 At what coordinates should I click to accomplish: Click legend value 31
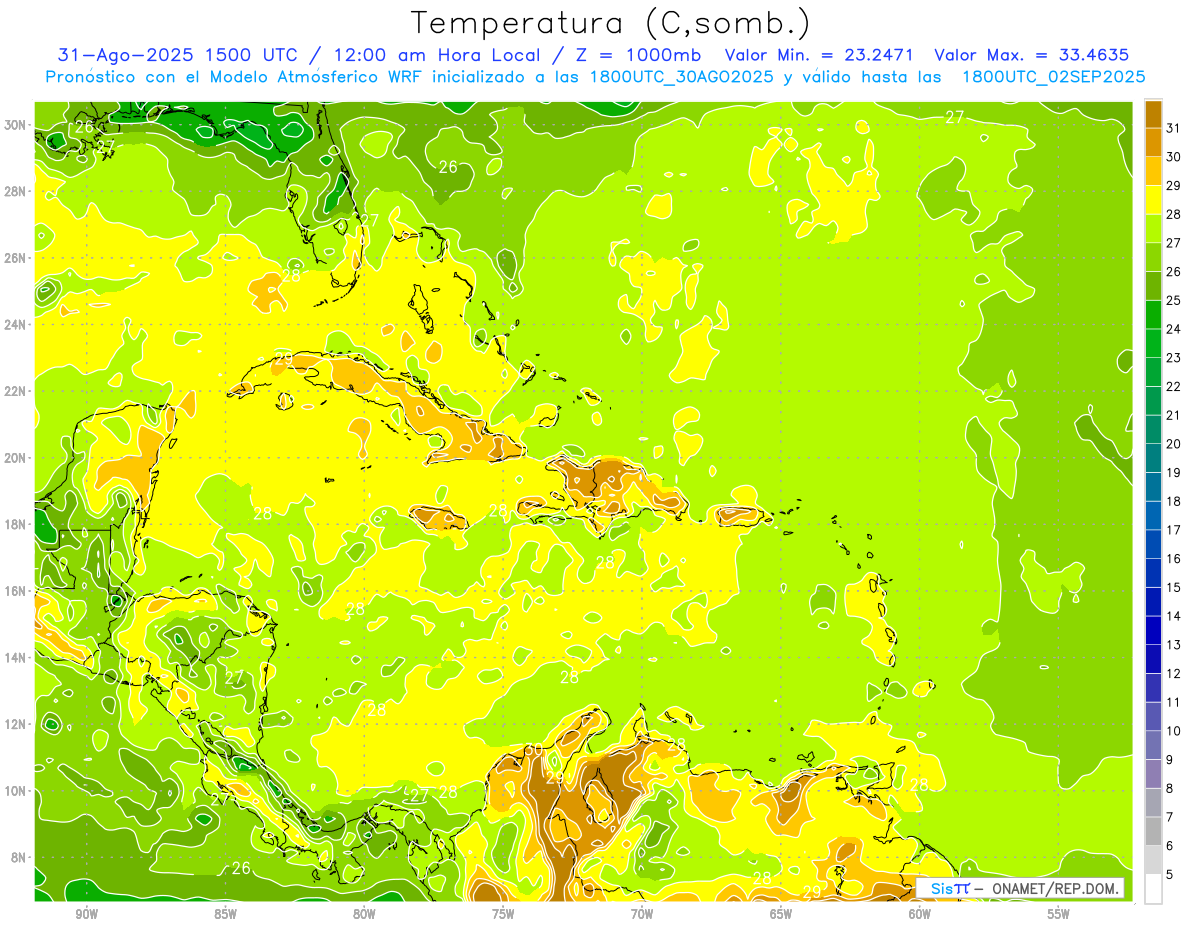point(1173,128)
